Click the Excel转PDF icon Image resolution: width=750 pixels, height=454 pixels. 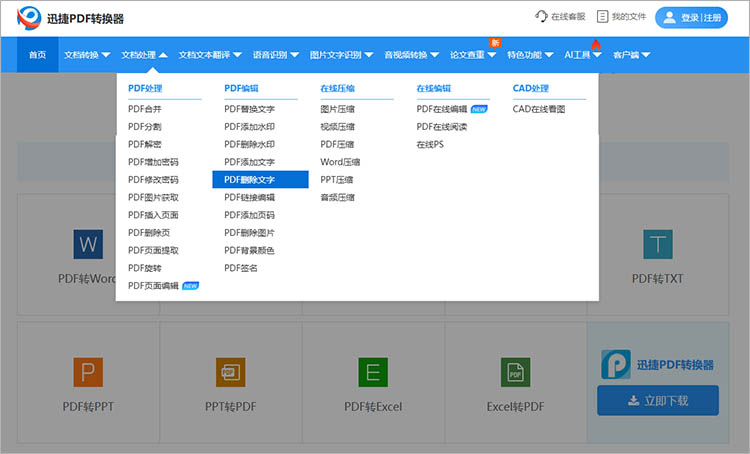point(516,372)
